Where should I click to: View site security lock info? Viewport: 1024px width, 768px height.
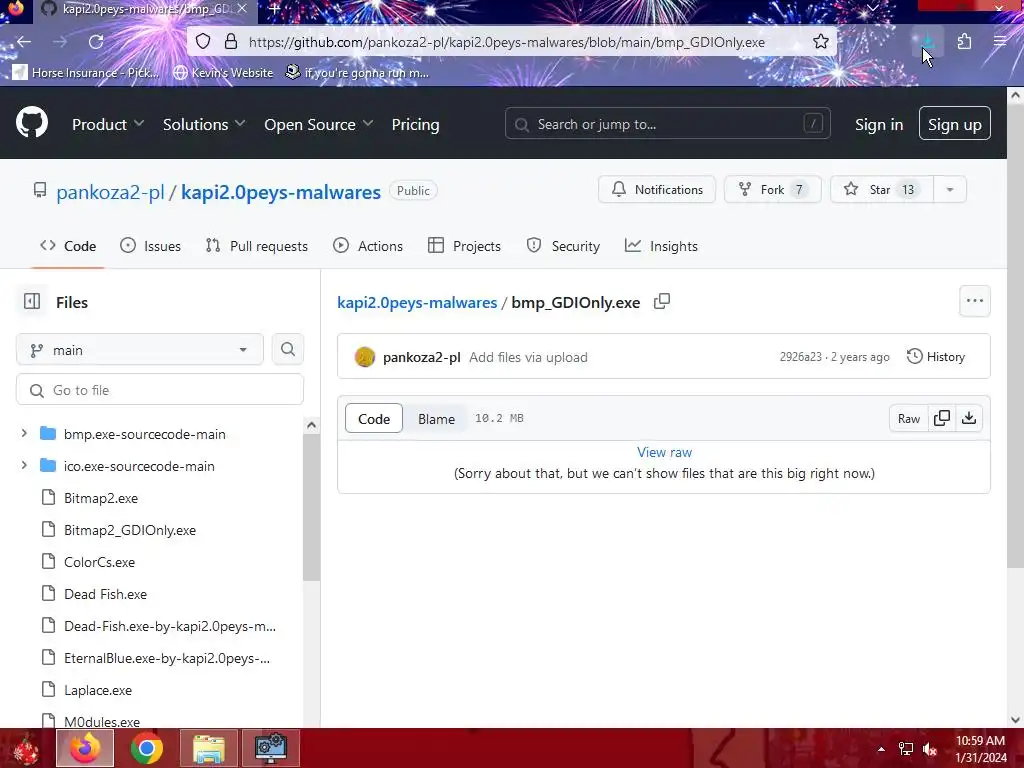pos(231,42)
